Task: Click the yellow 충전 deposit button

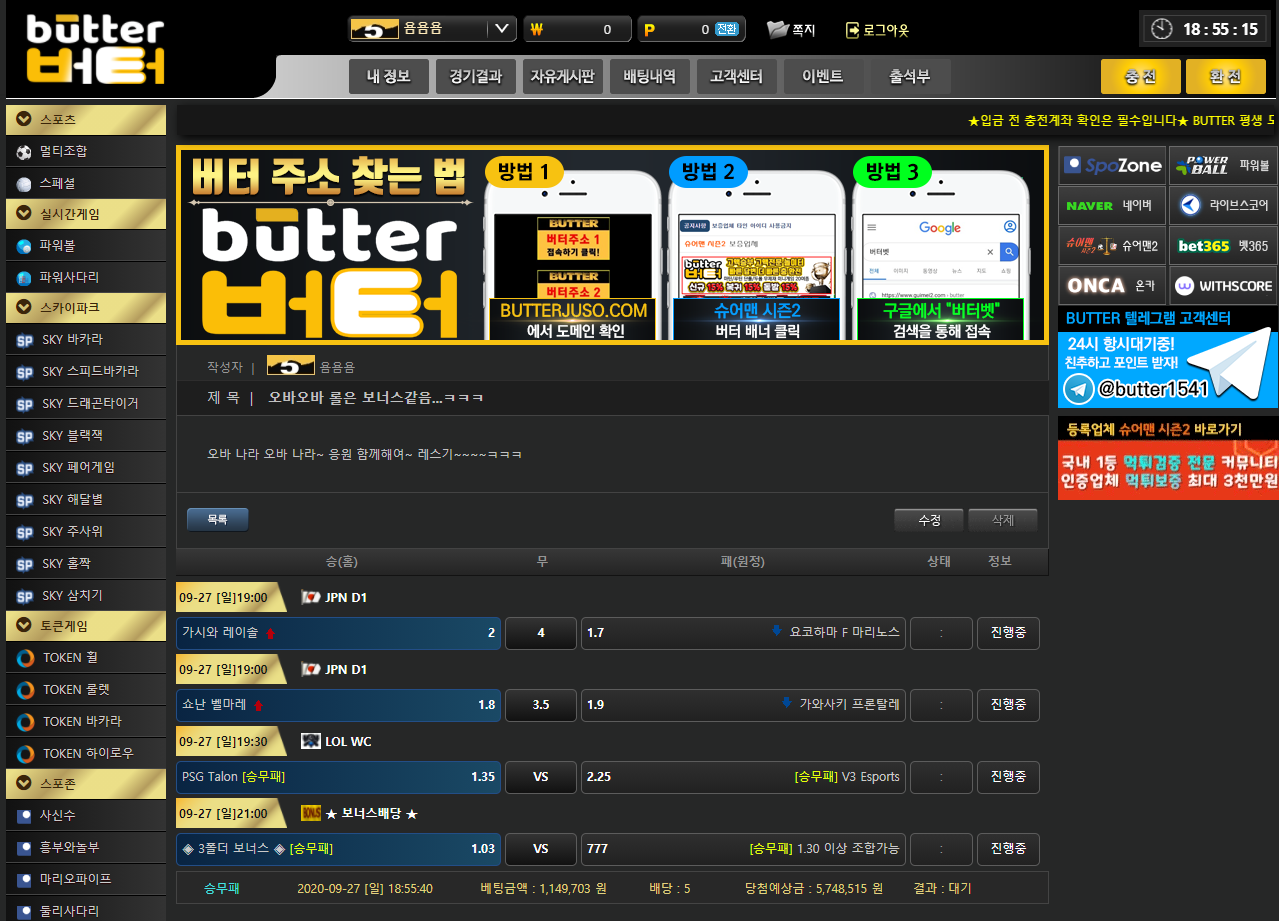Action: point(1140,77)
